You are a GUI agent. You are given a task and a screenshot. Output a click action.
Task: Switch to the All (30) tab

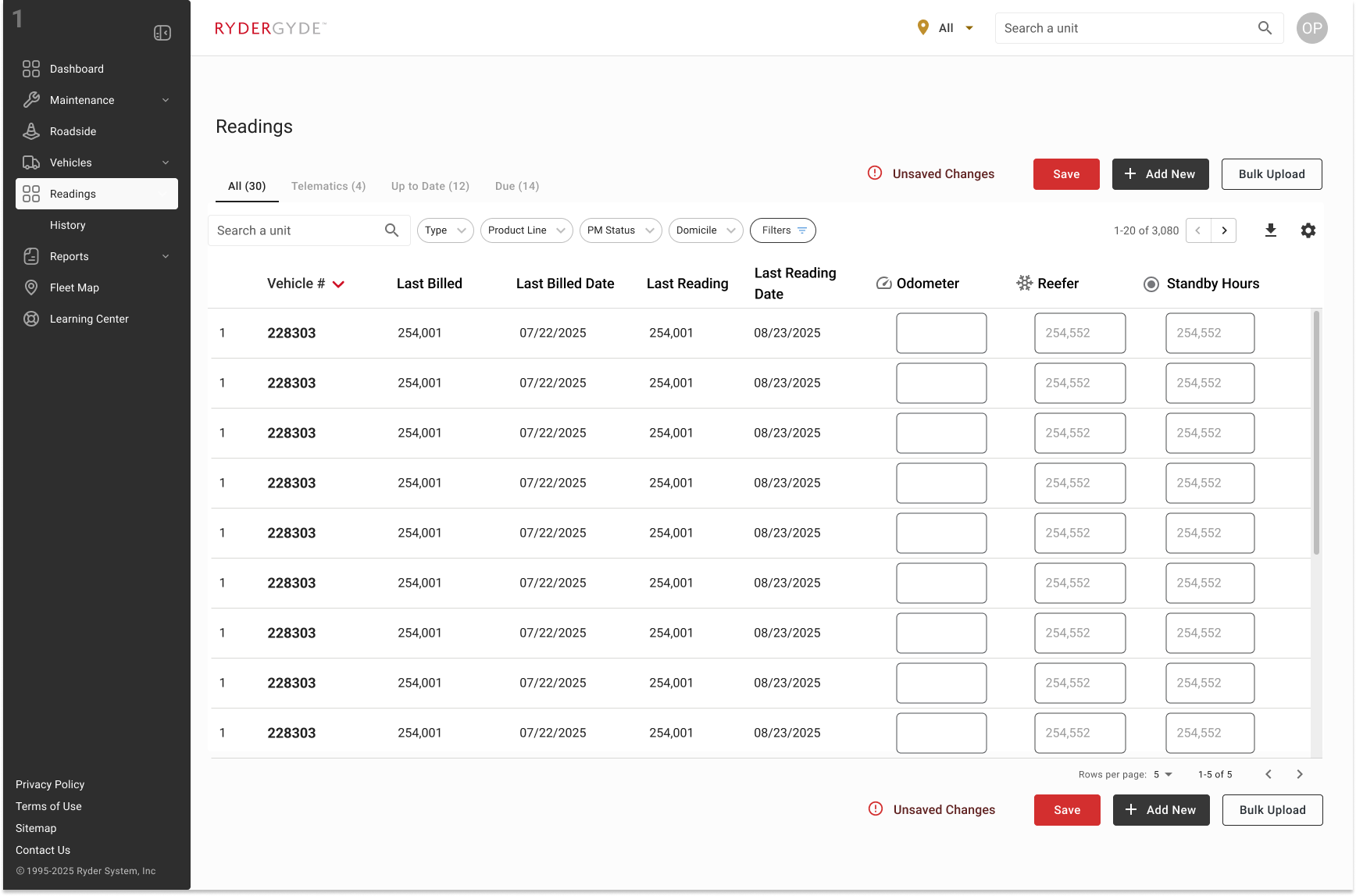coord(247,186)
